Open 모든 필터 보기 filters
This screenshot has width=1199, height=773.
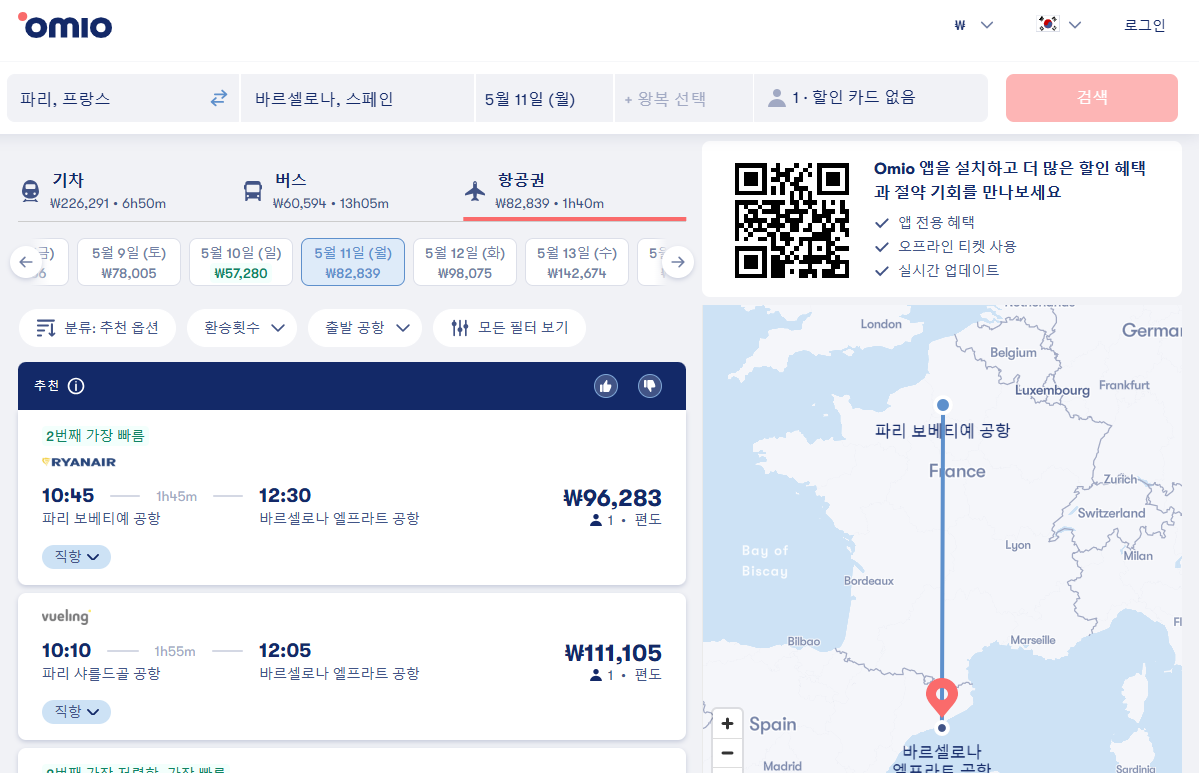click(509, 328)
